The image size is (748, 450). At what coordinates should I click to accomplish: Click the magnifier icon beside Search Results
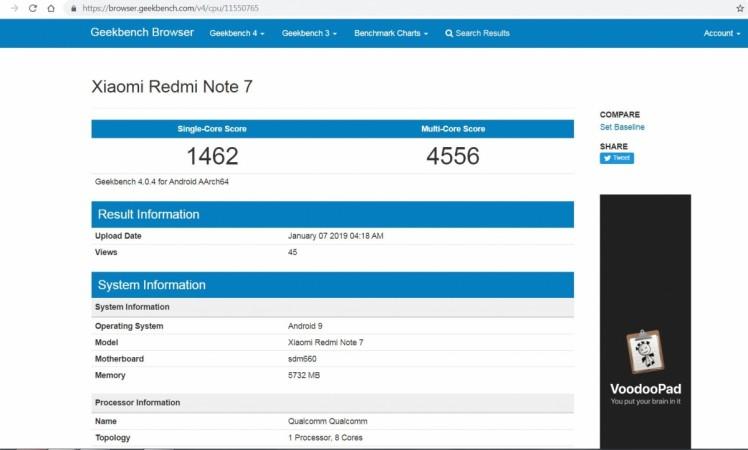[x=449, y=33]
